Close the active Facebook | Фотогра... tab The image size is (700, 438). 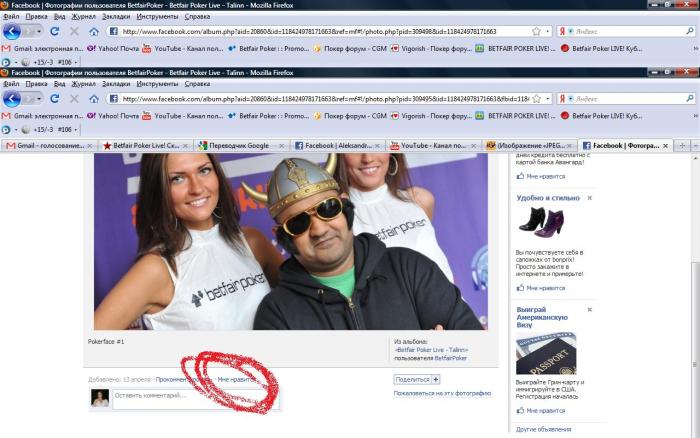click(x=666, y=146)
